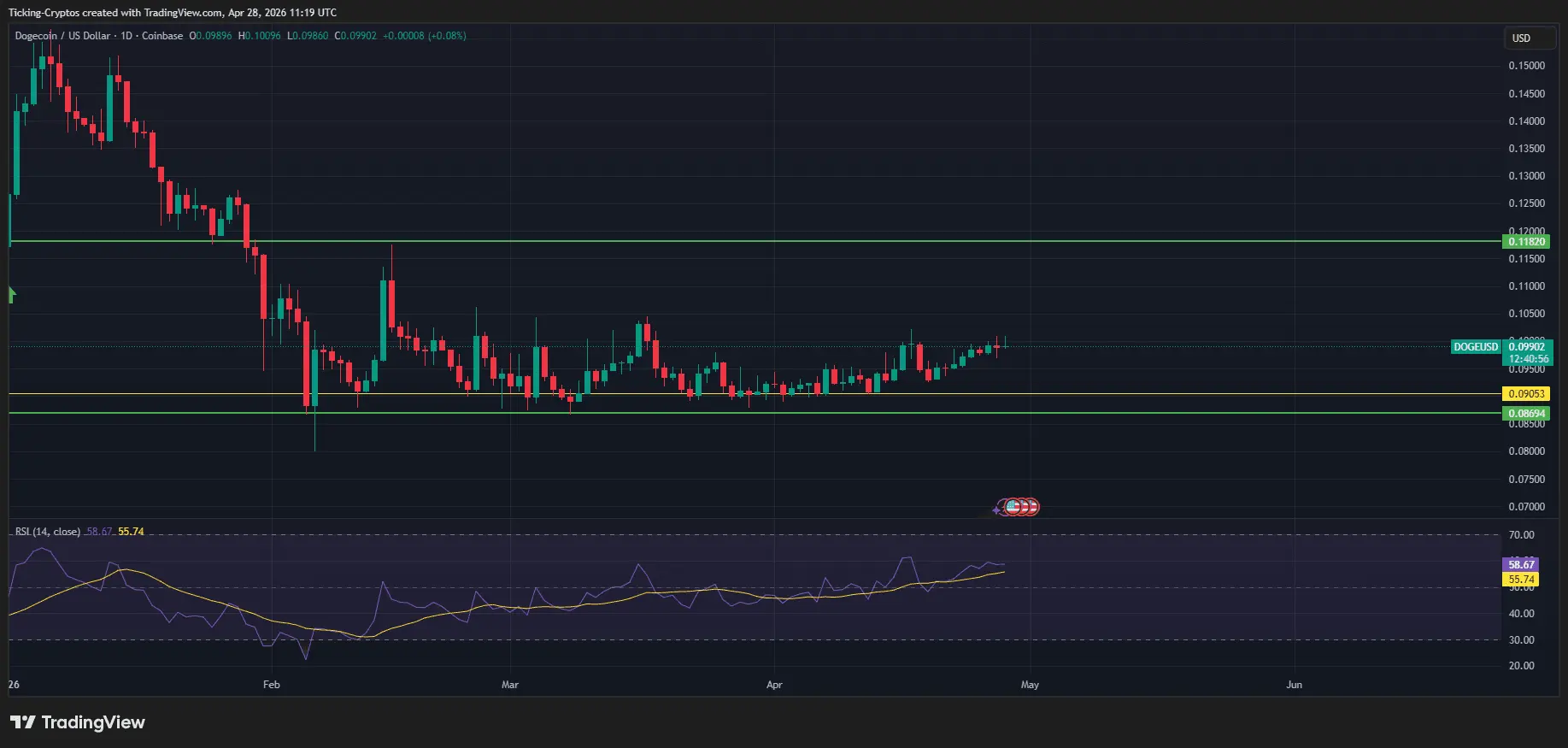This screenshot has width=1568, height=748.
Task: Click the green arrow marker at chart's left edge
Action: coord(12,295)
